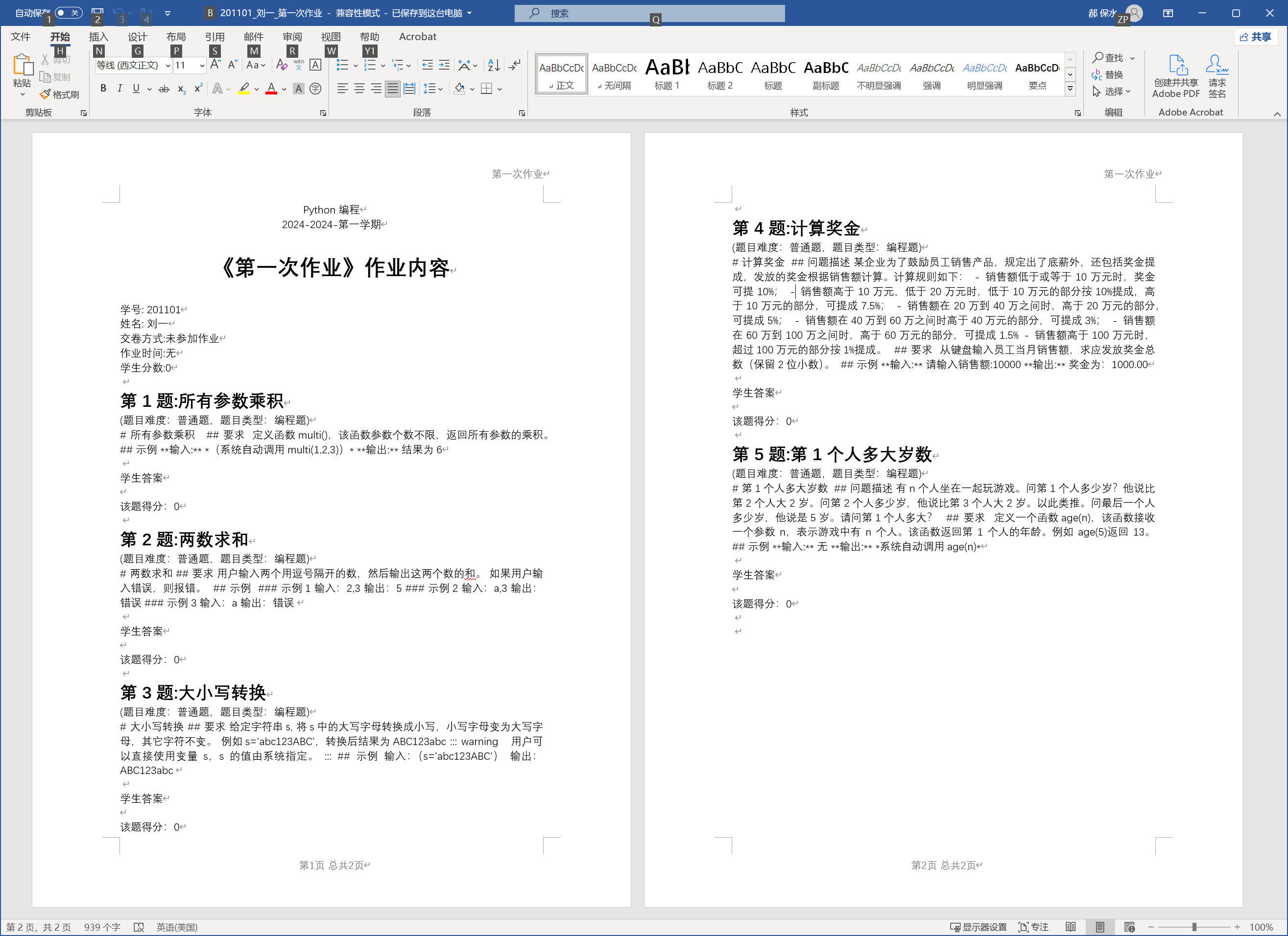Click the Share button
This screenshot has width=1288, height=936.
[x=1256, y=36]
